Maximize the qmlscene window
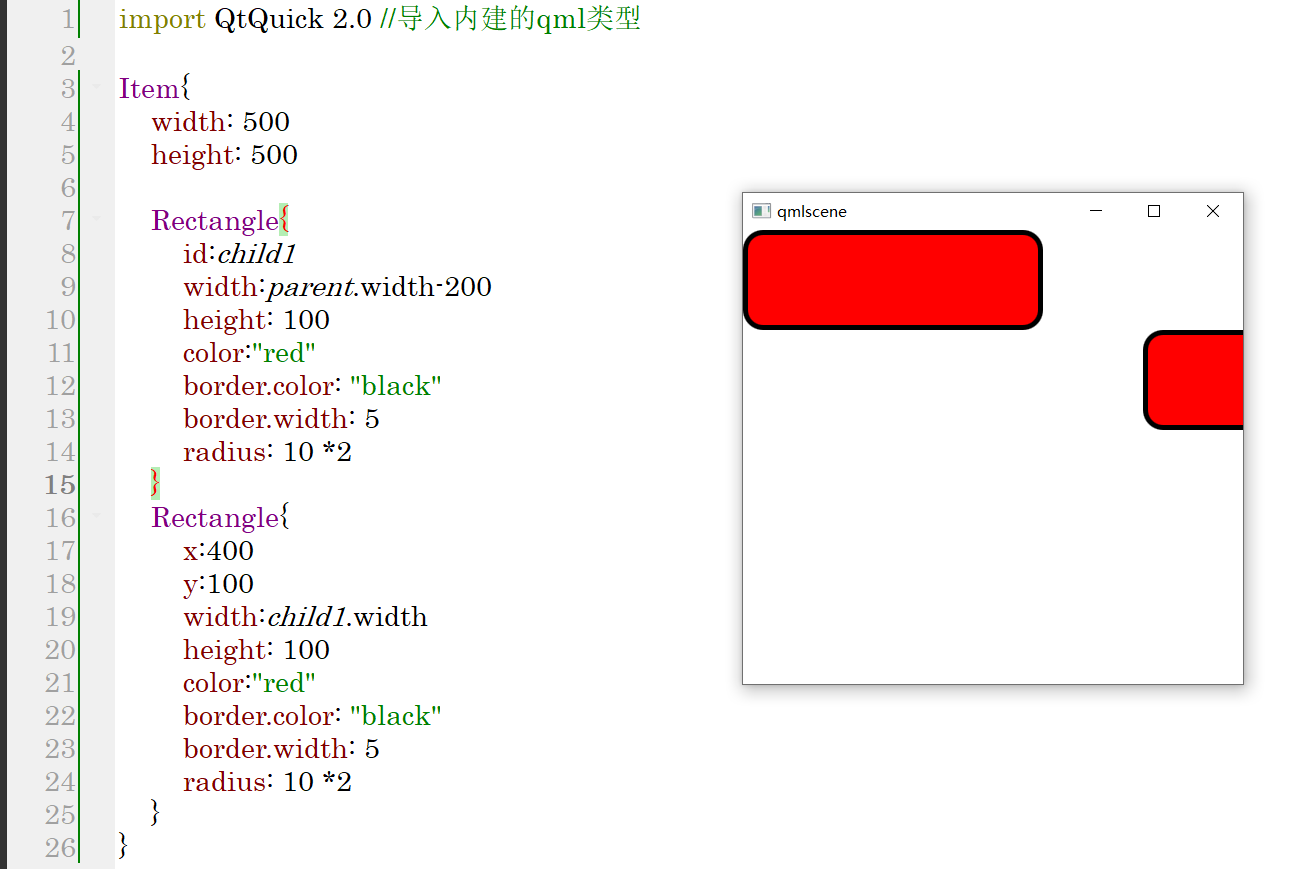The height and width of the screenshot is (869, 1297). pos(1154,211)
